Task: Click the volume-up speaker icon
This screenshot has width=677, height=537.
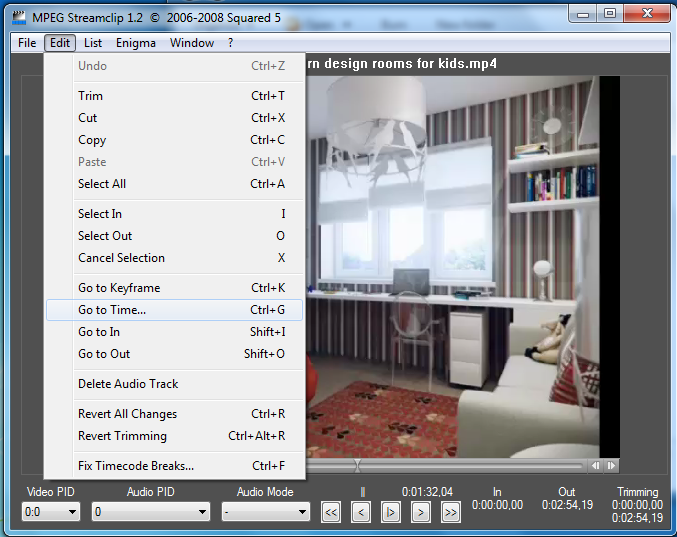Action: (611, 465)
